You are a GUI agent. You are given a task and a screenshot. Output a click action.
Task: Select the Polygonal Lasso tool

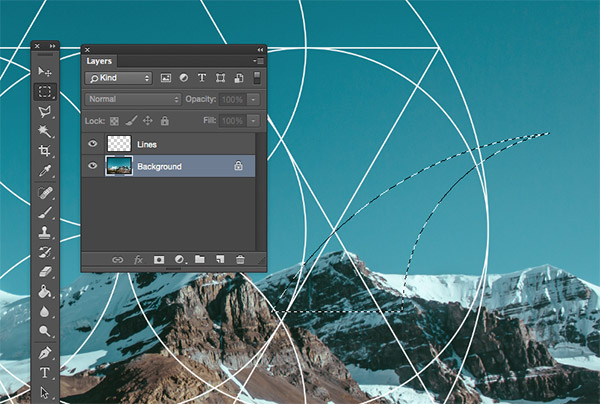click(45, 112)
